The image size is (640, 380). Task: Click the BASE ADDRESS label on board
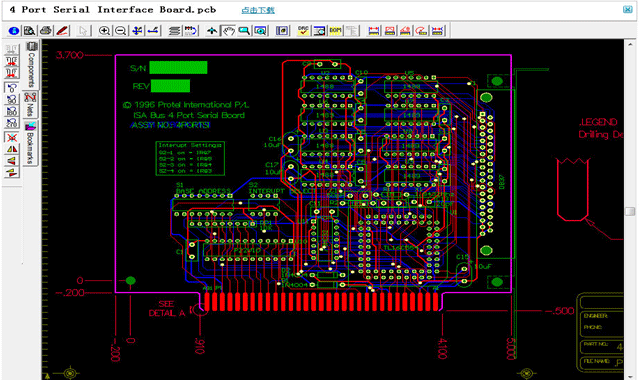pyautogui.click(x=203, y=191)
